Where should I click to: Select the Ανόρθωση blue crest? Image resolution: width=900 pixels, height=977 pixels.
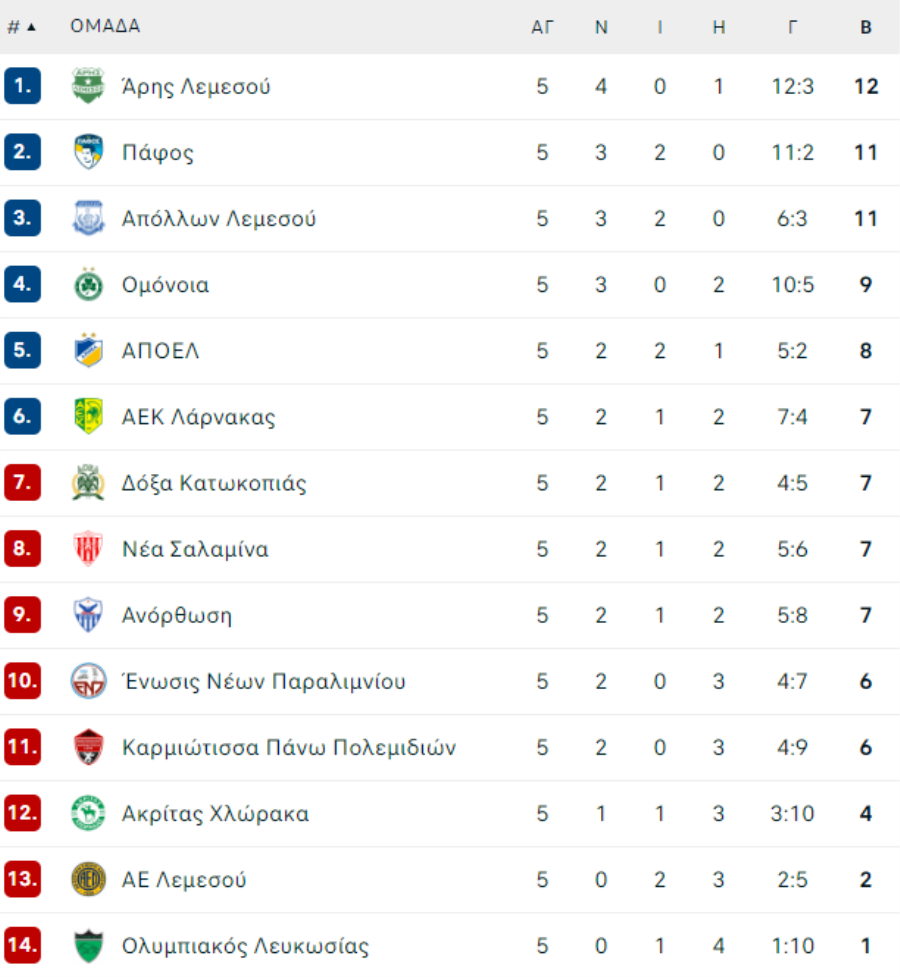point(88,614)
